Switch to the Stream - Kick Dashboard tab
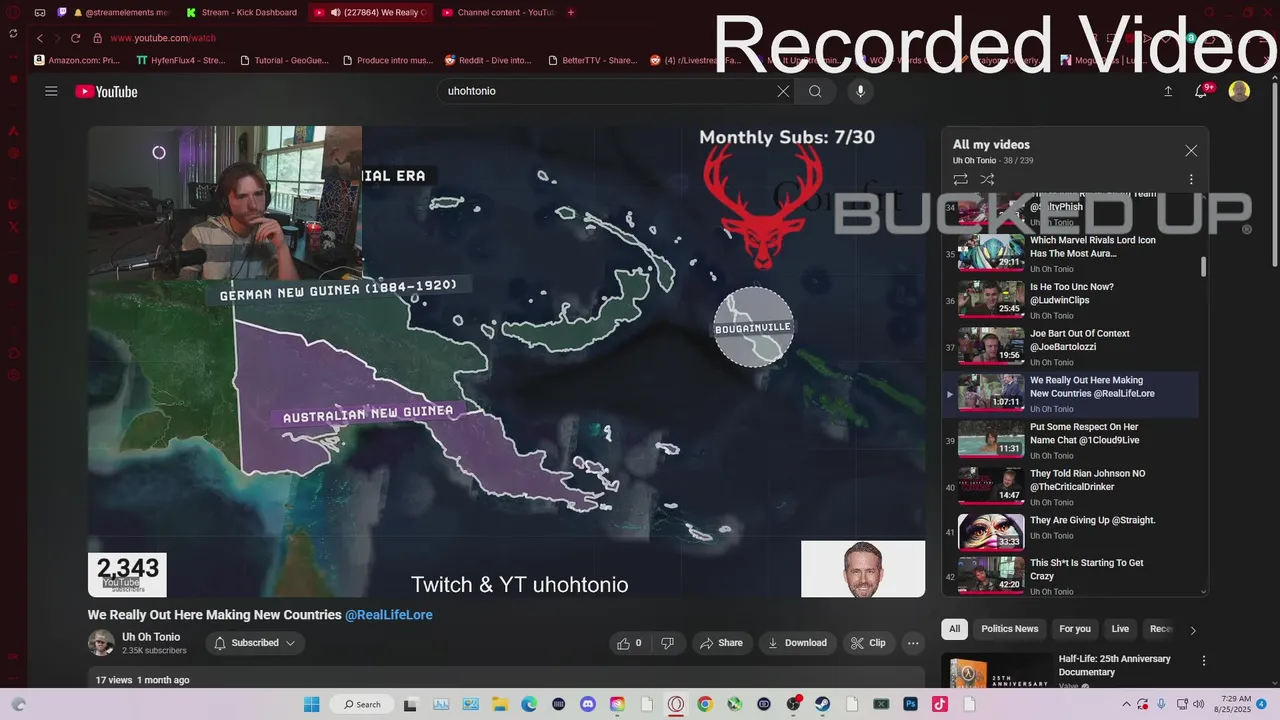The height and width of the screenshot is (720, 1280). point(241,12)
